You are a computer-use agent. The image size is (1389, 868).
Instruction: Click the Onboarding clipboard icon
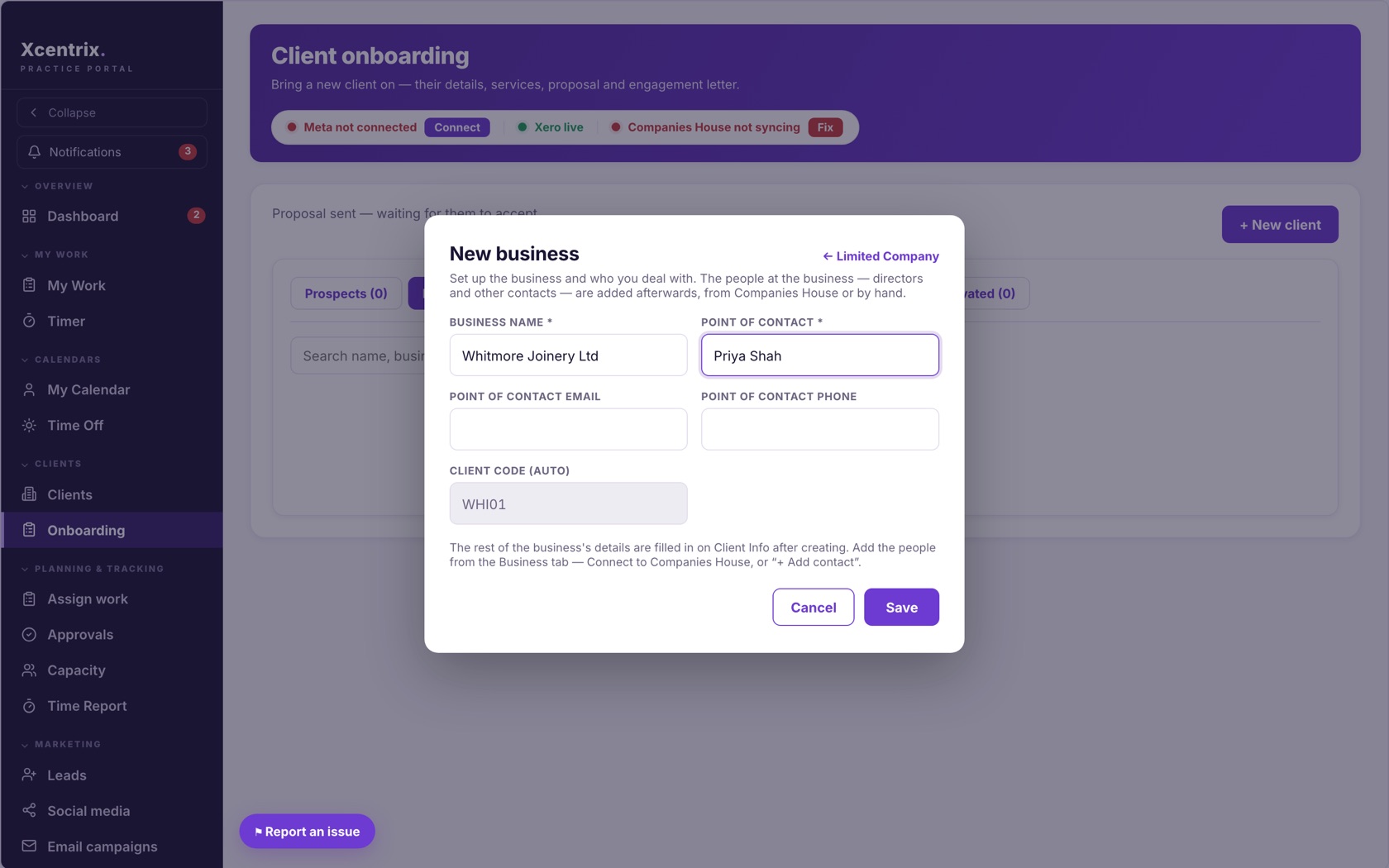29,530
